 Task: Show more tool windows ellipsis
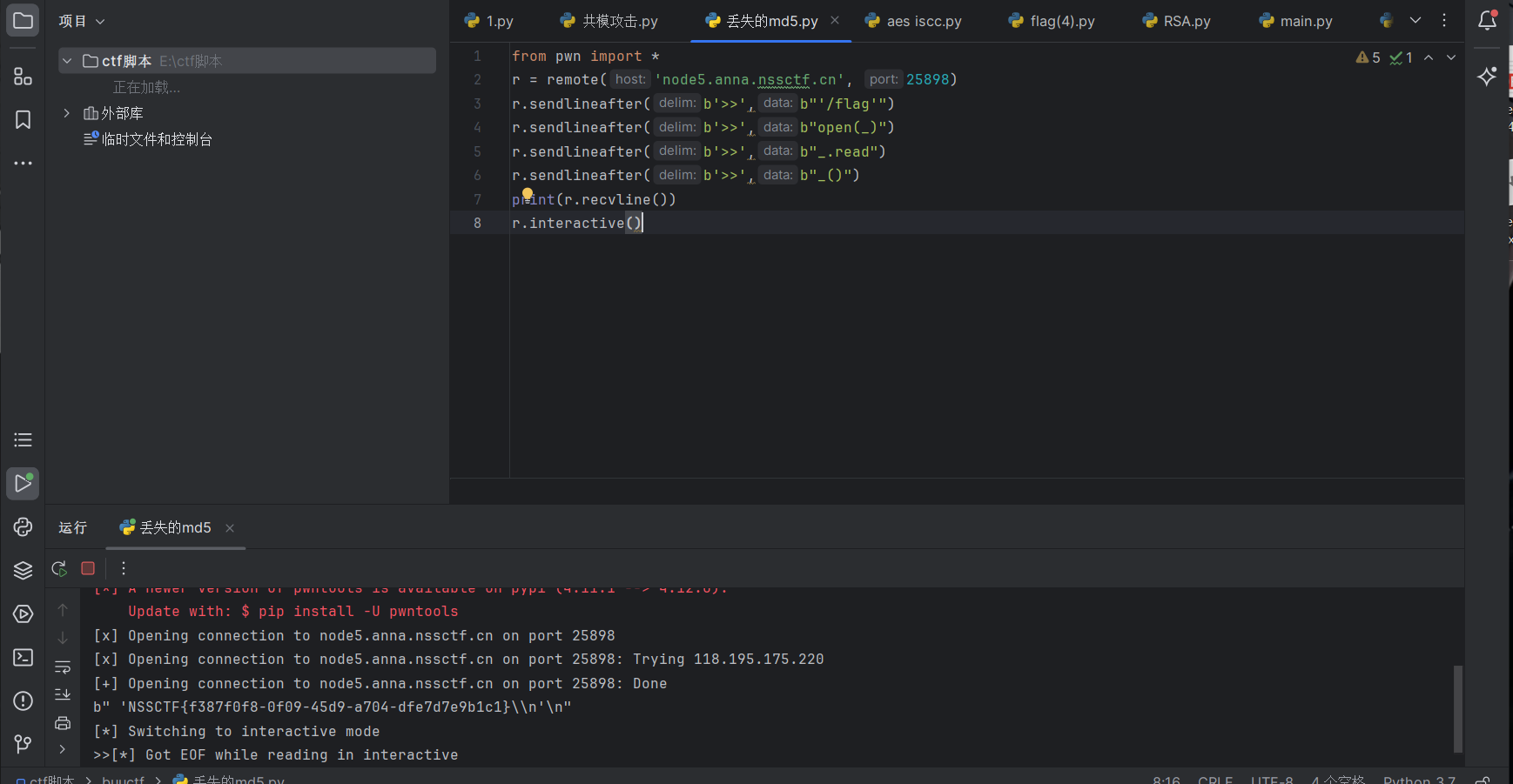(23, 164)
